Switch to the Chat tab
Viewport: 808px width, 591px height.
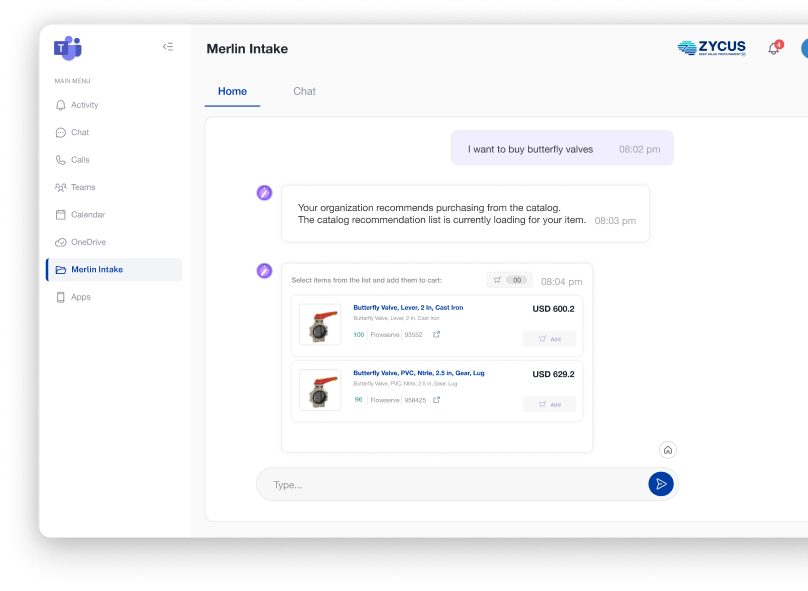click(x=304, y=91)
